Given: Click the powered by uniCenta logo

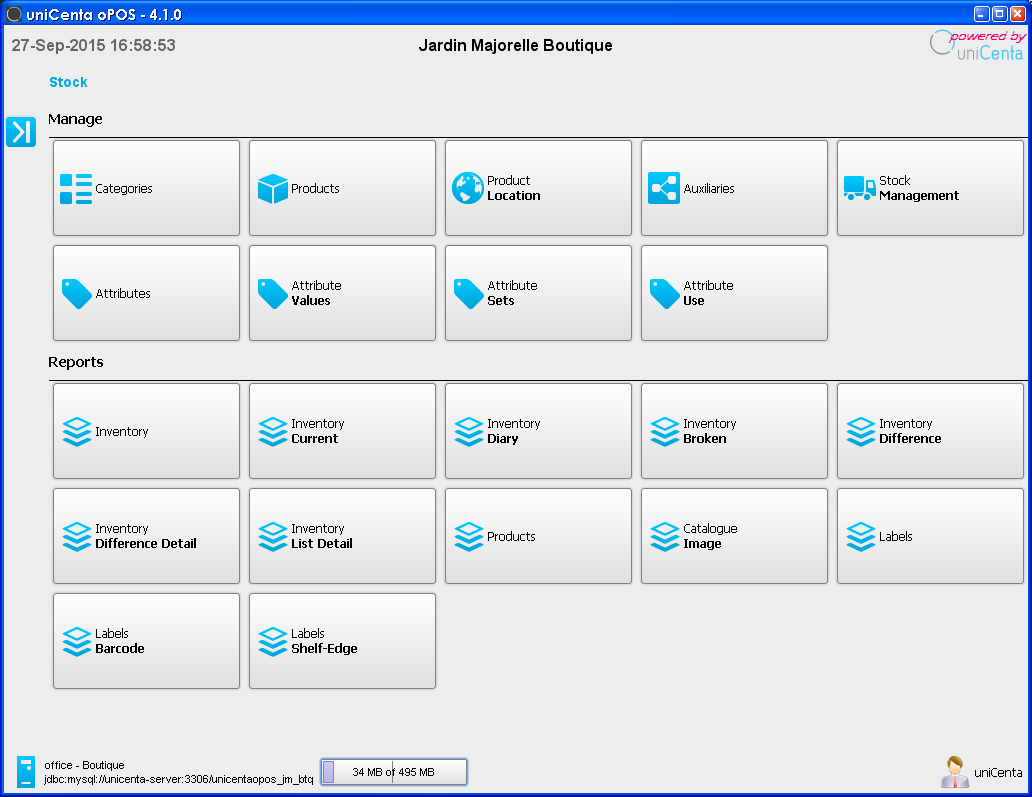Looking at the screenshot, I should coord(977,45).
